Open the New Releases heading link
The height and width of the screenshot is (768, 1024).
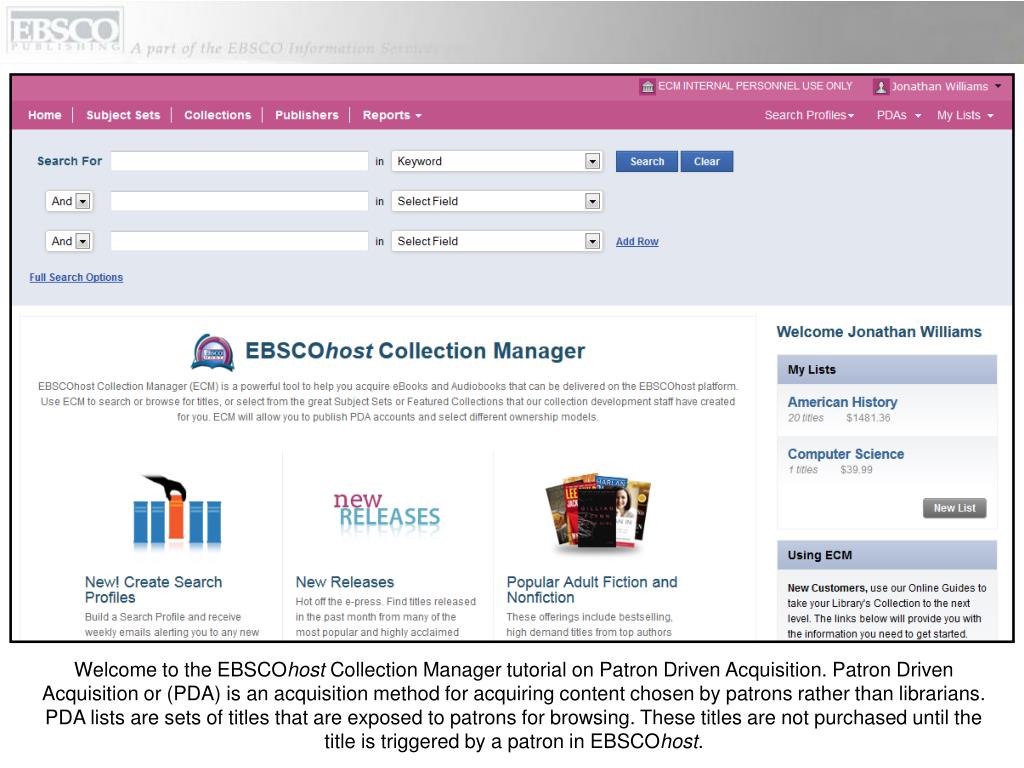(345, 582)
